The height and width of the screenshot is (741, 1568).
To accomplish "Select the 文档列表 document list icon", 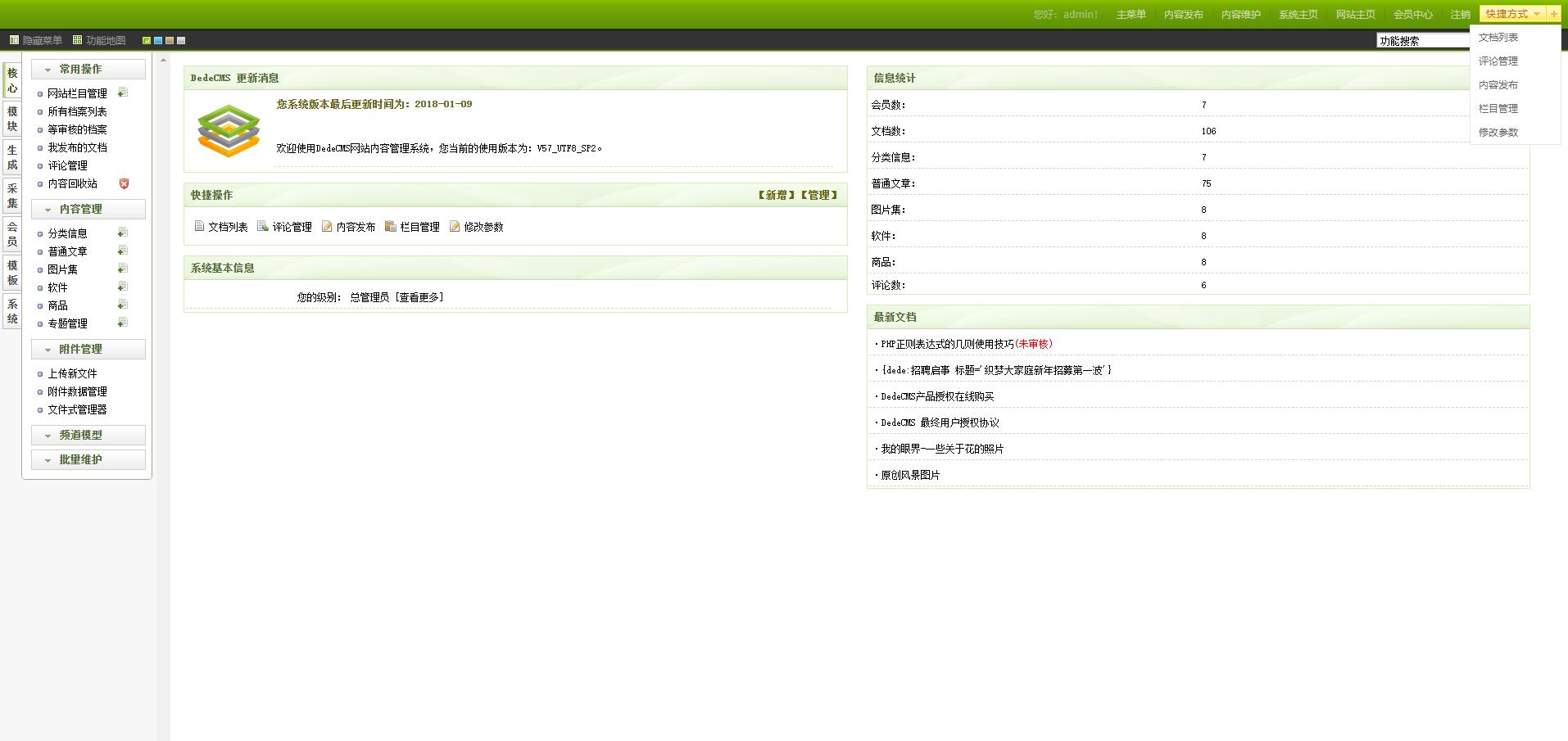I will (198, 227).
